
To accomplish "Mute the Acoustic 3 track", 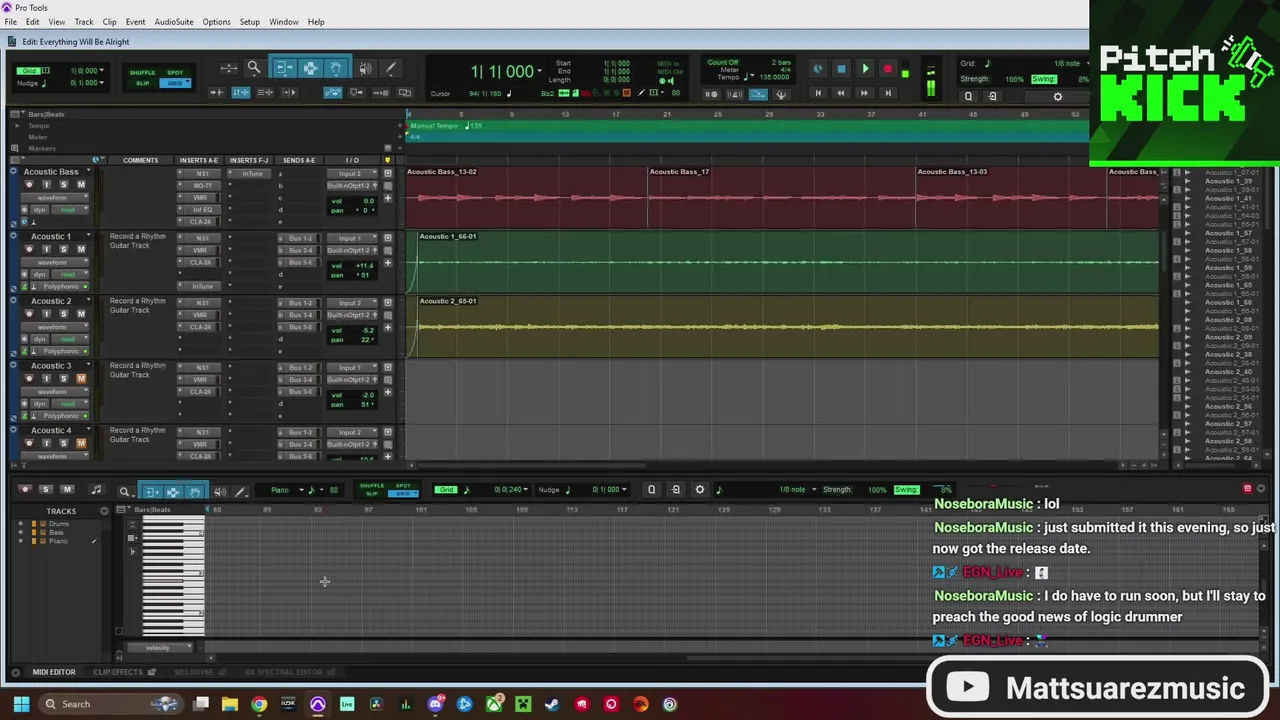I will pyautogui.click(x=81, y=378).
